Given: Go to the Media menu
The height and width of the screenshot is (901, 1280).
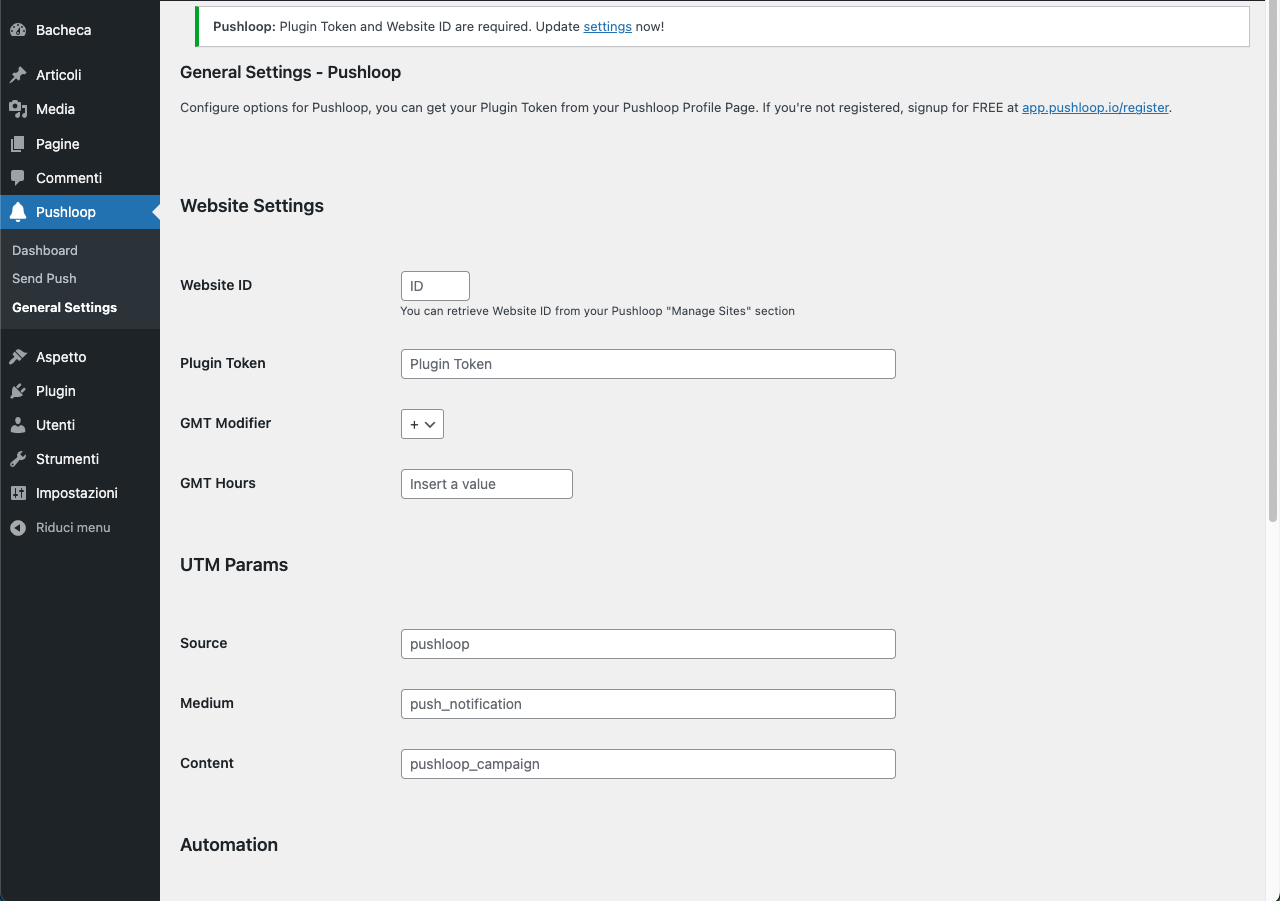Looking at the screenshot, I should pyautogui.click(x=80, y=109).
